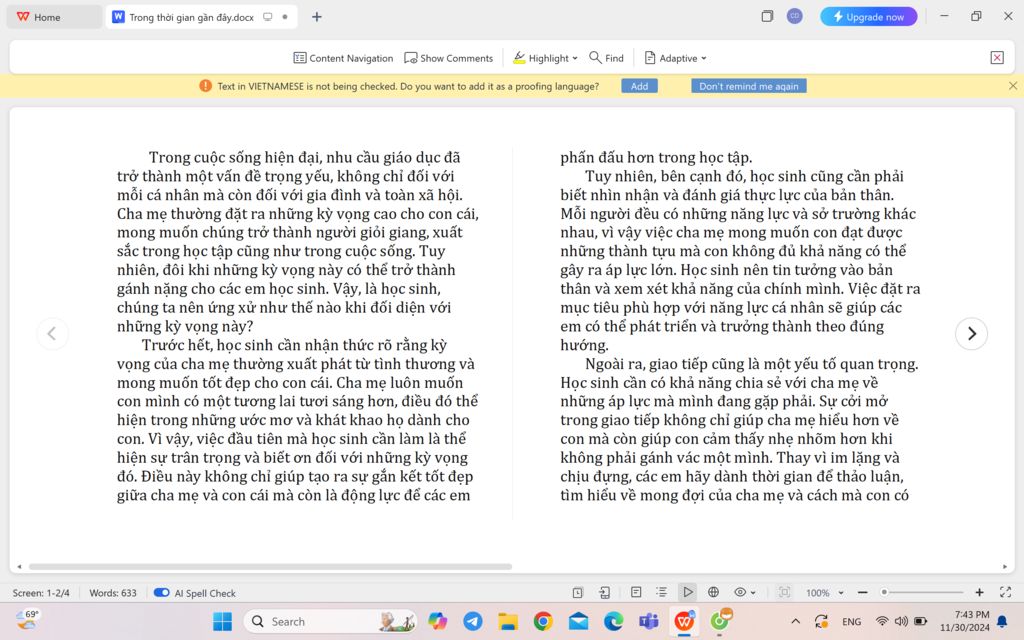Click Don't remind me again button
Screen dimensions: 1024x640
coord(748,86)
